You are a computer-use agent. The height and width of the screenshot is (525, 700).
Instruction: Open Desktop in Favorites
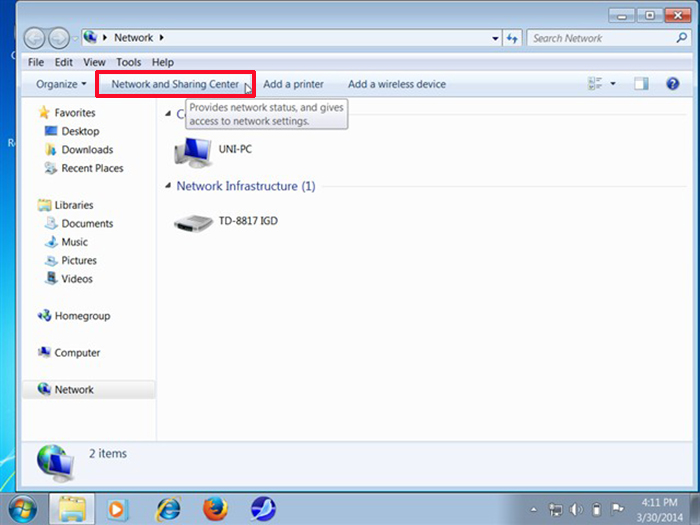pos(80,131)
